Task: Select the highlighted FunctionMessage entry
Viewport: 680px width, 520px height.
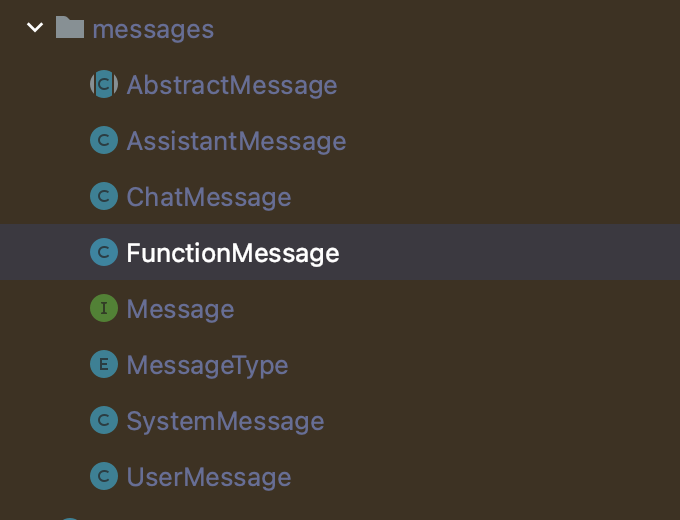Action: coord(233,253)
